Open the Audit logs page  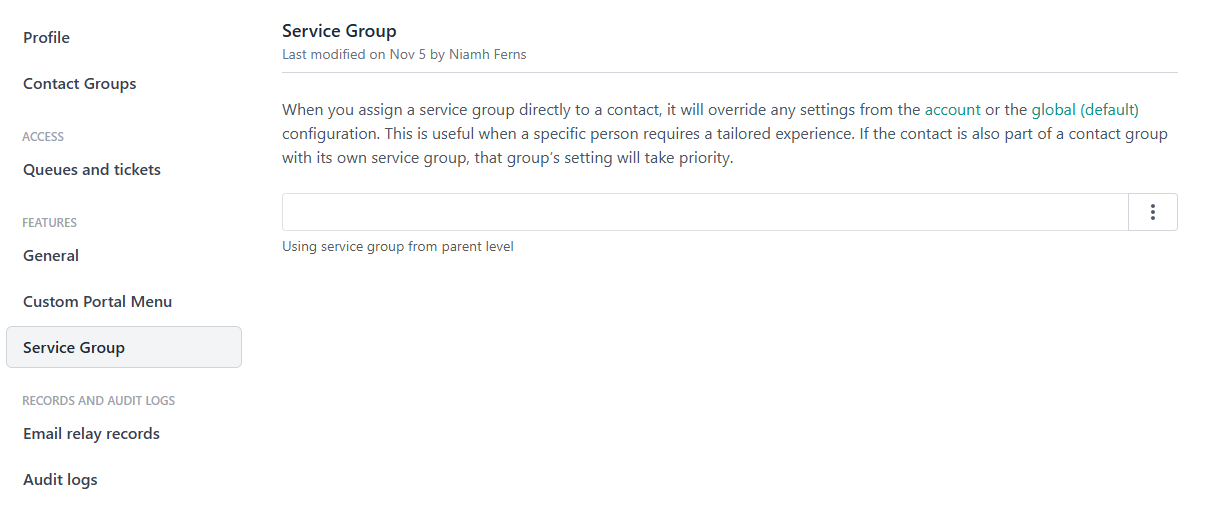pos(60,480)
